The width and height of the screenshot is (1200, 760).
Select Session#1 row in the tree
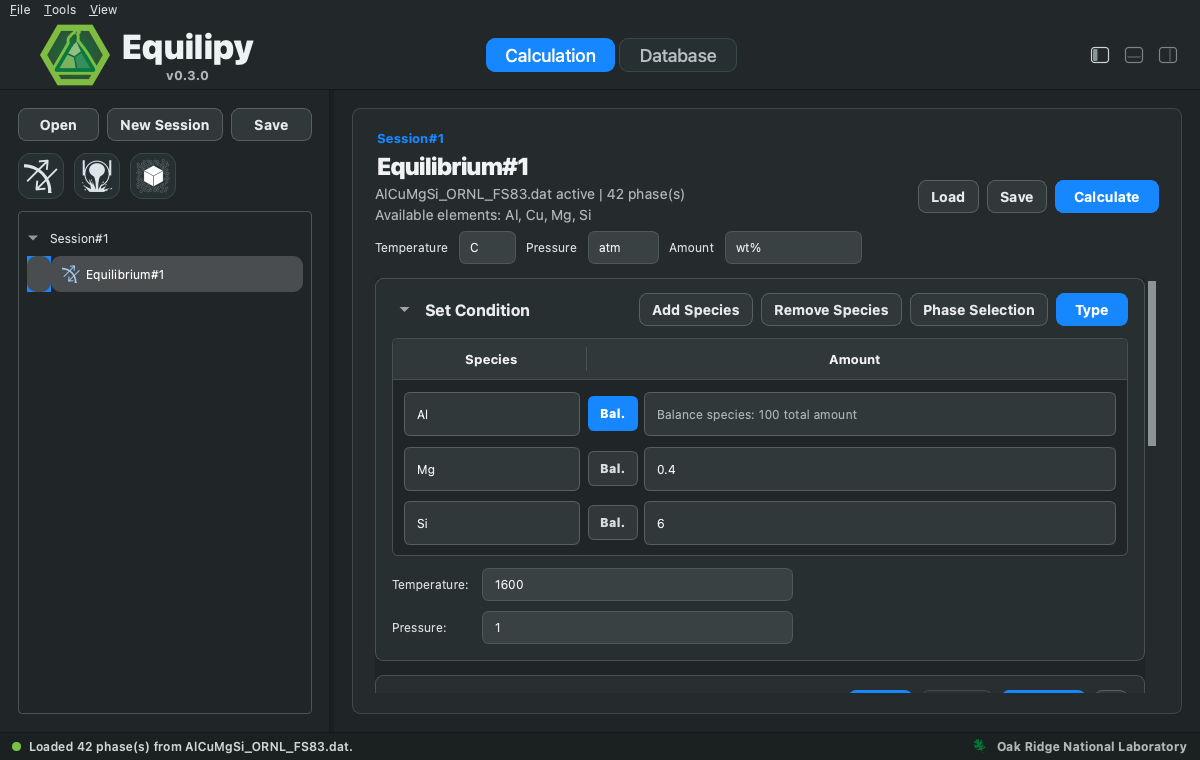click(165, 239)
